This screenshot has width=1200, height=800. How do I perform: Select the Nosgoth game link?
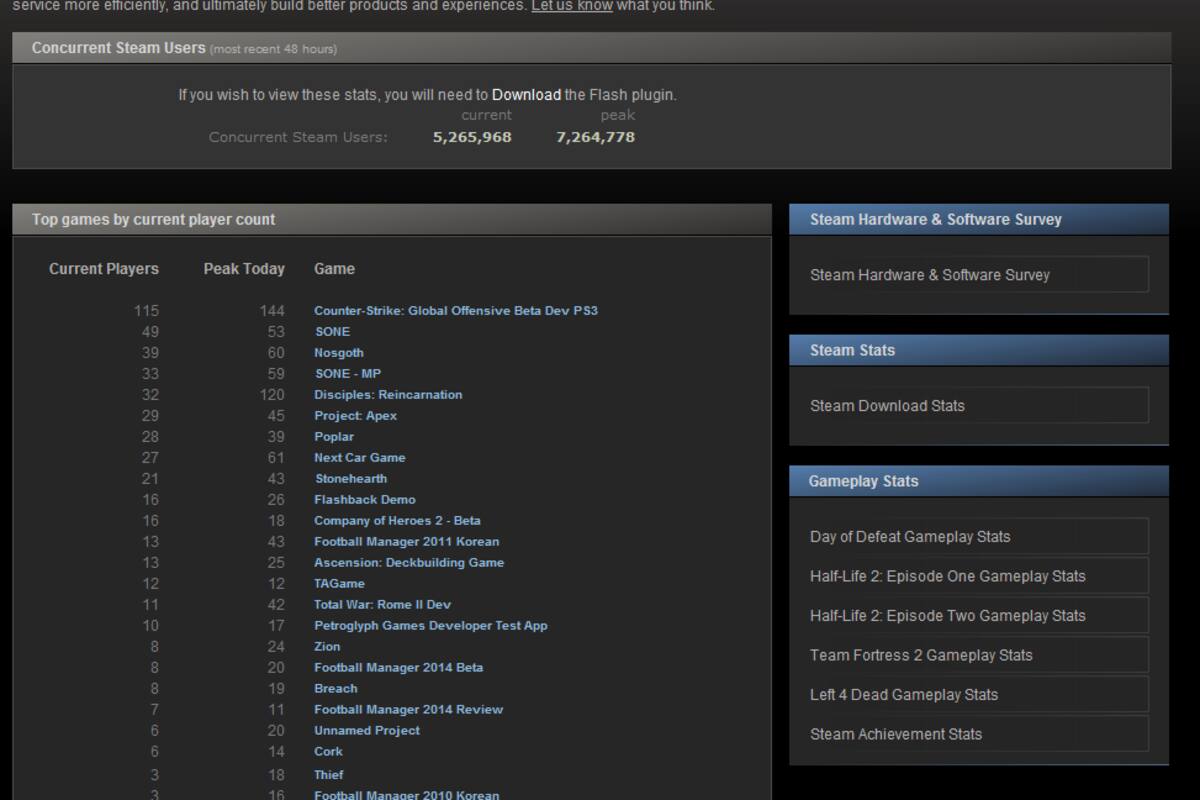click(x=339, y=353)
